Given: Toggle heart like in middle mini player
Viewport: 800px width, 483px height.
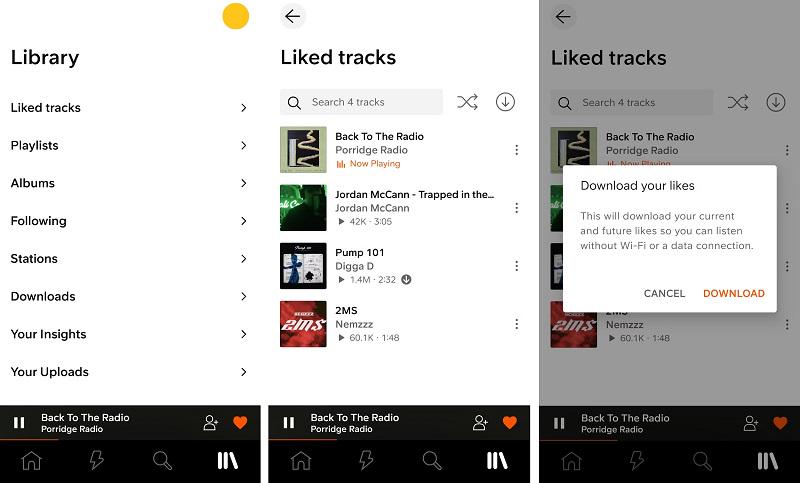Looking at the screenshot, I should coord(510,422).
